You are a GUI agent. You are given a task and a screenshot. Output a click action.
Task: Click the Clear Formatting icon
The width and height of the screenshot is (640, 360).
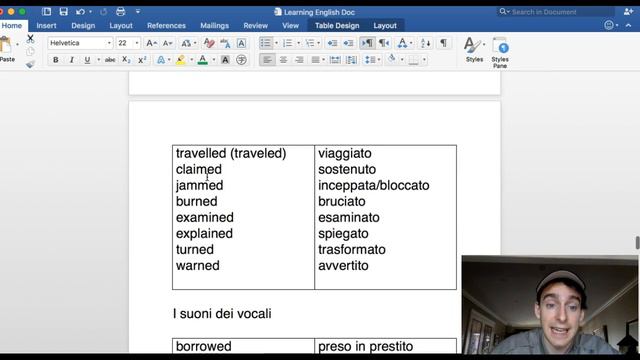[209, 43]
